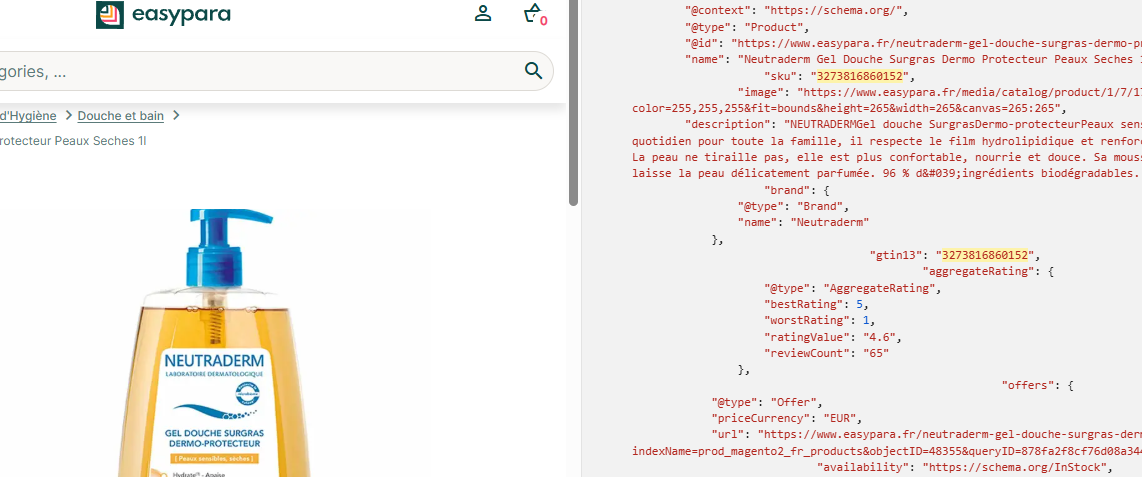Click the "@type": "Brand" line
The image size is (1142, 477).
coord(793,206)
